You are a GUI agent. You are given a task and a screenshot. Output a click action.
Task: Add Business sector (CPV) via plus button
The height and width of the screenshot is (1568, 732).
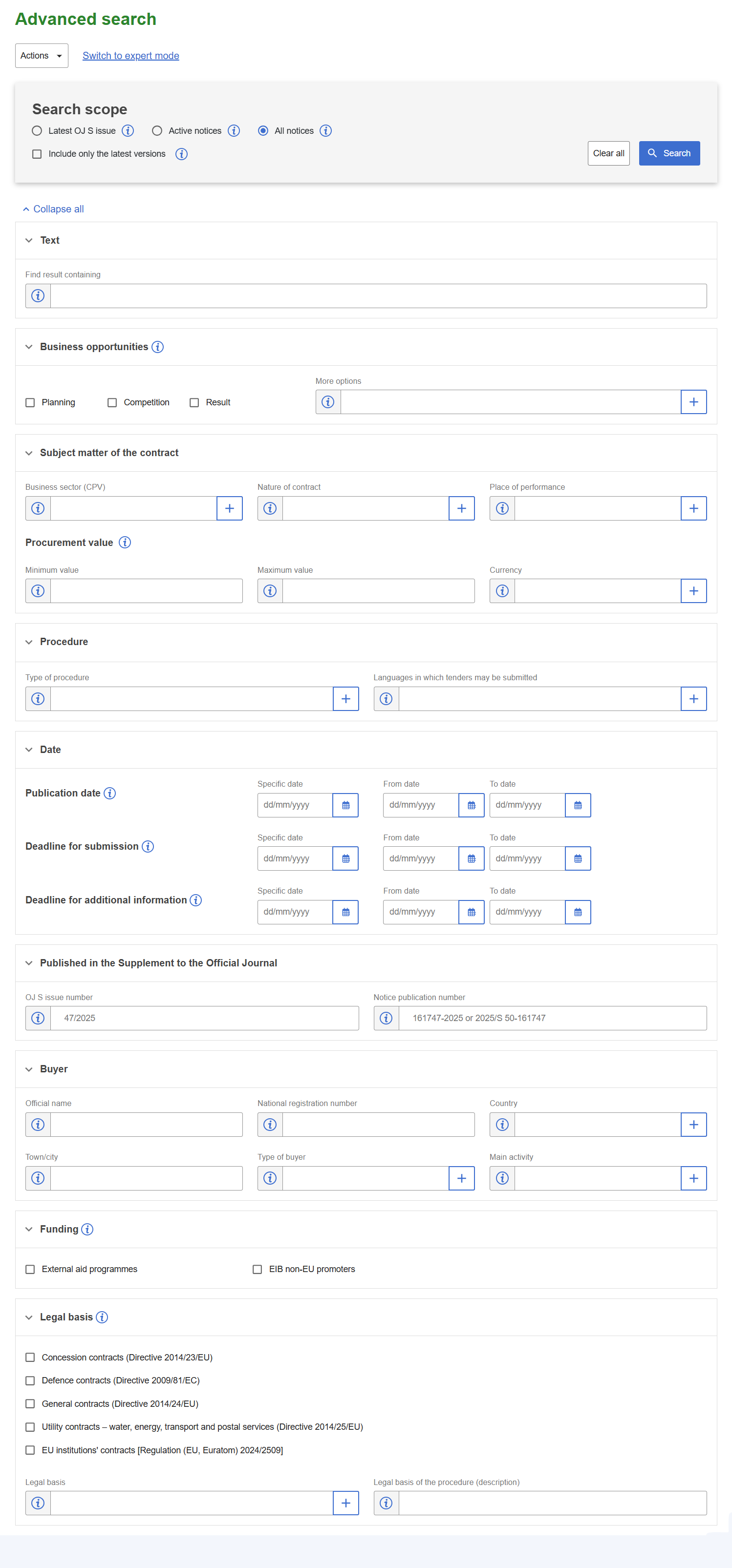(230, 508)
